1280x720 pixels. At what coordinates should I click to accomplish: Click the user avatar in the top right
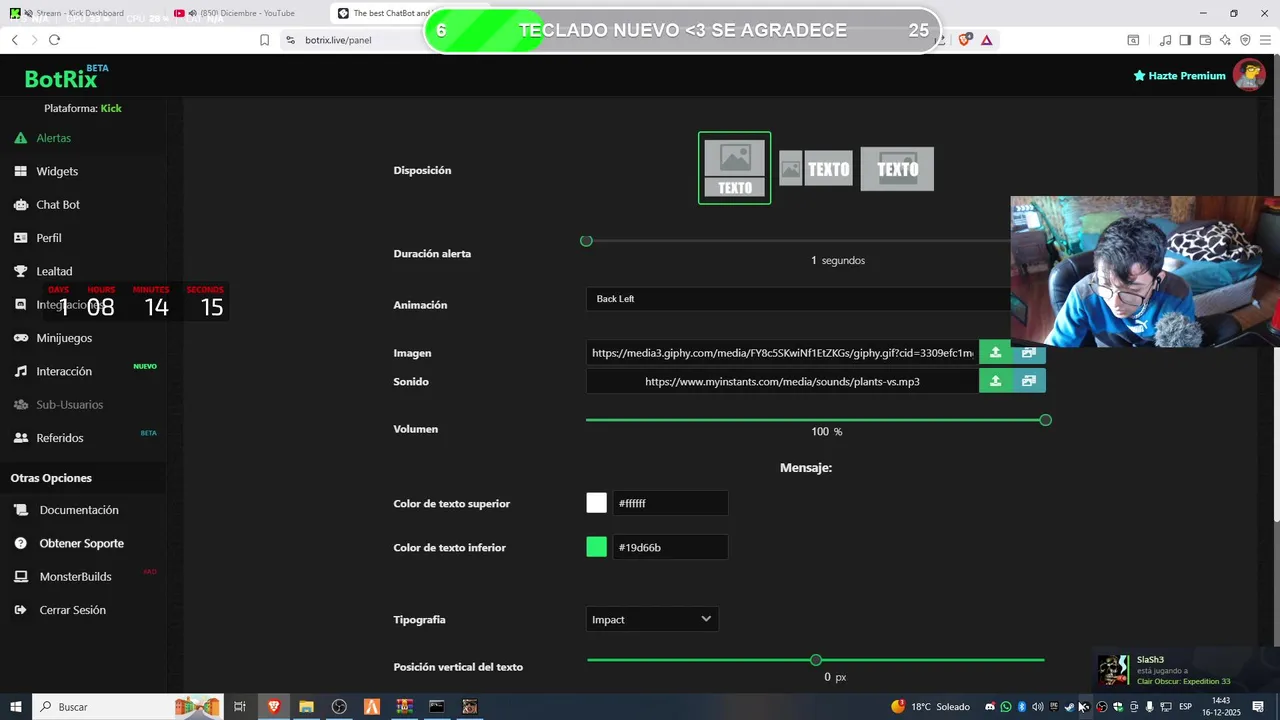coord(1249,75)
